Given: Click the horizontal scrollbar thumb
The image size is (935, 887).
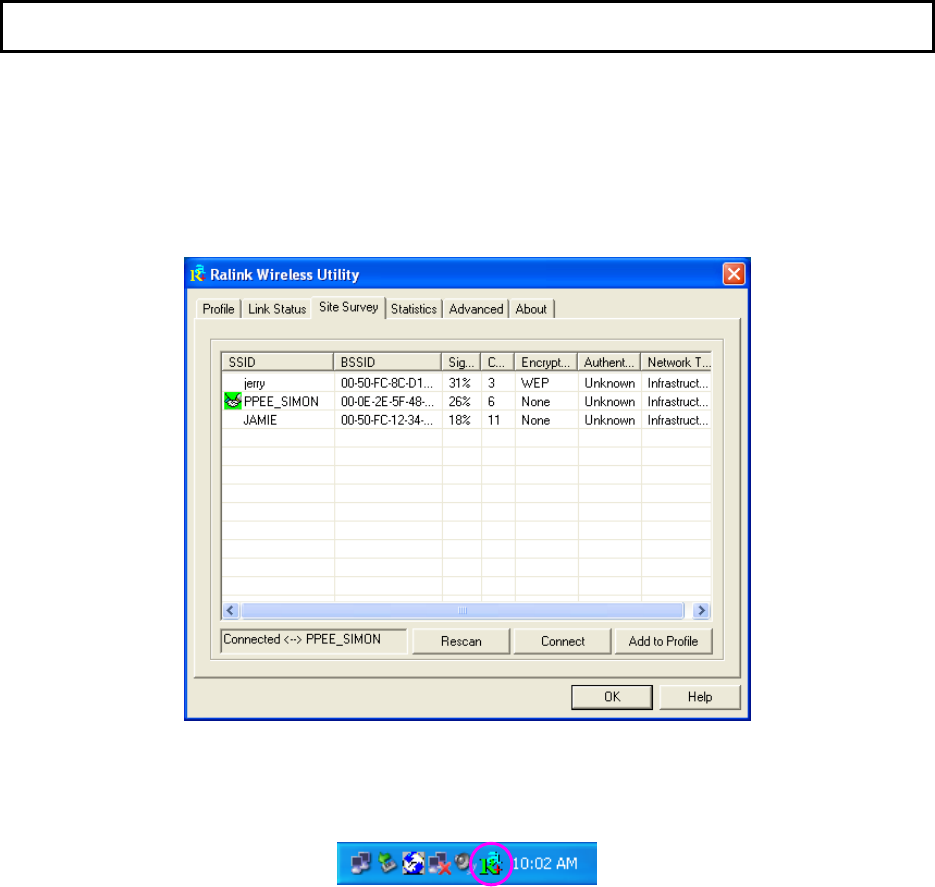Looking at the screenshot, I should pos(462,610).
